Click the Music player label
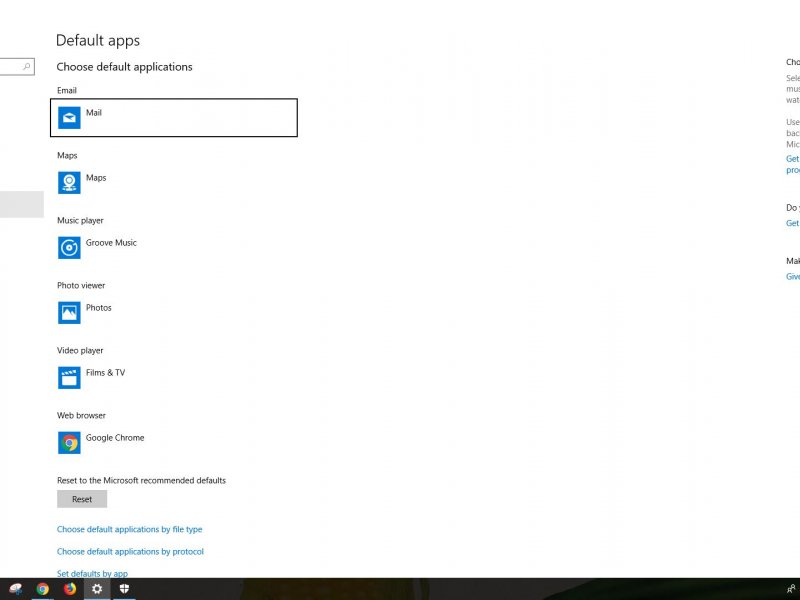 tap(80, 220)
